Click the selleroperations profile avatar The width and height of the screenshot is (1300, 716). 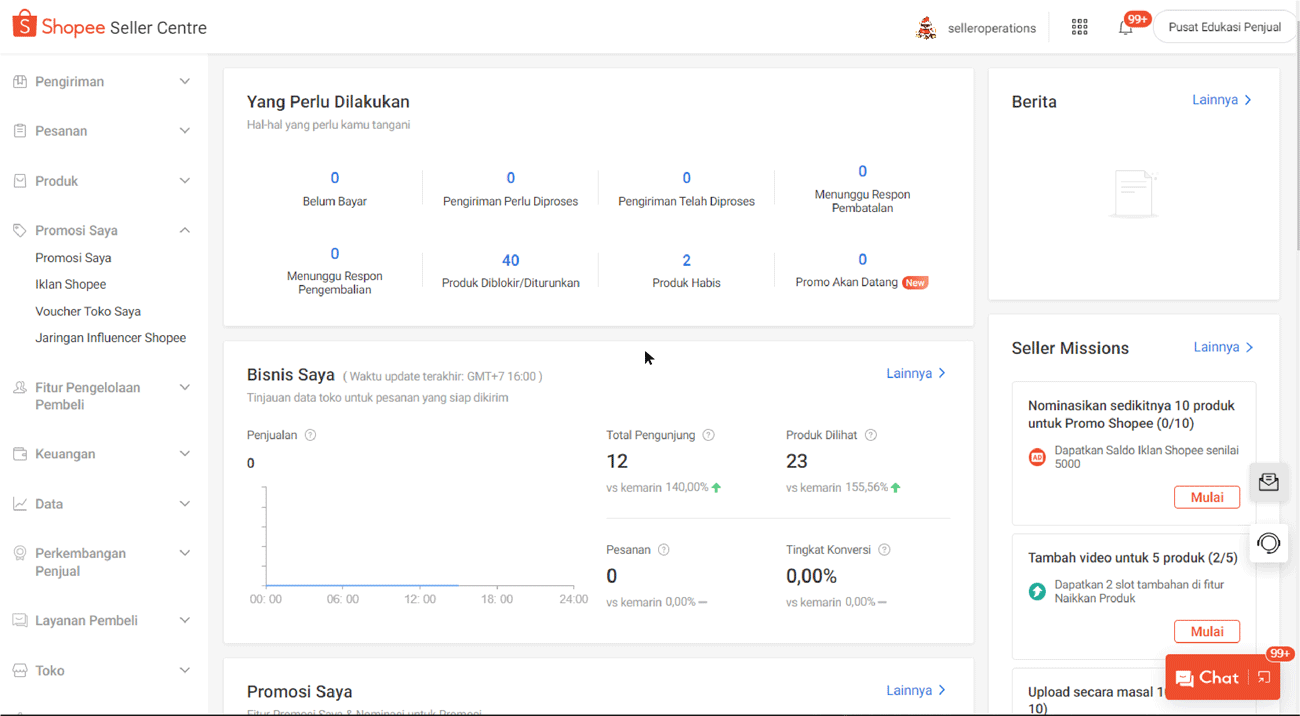(927, 28)
